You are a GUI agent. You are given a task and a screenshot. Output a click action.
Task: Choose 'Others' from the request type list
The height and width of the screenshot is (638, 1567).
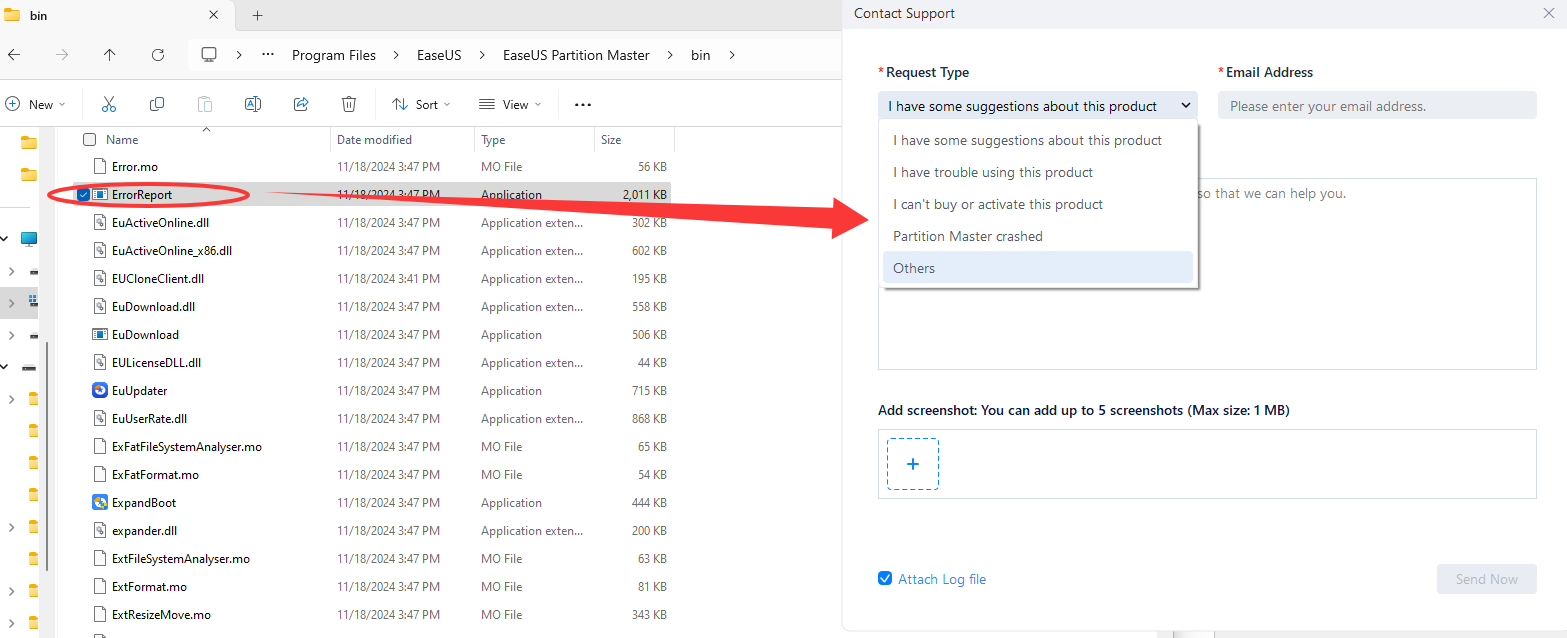tap(1038, 268)
